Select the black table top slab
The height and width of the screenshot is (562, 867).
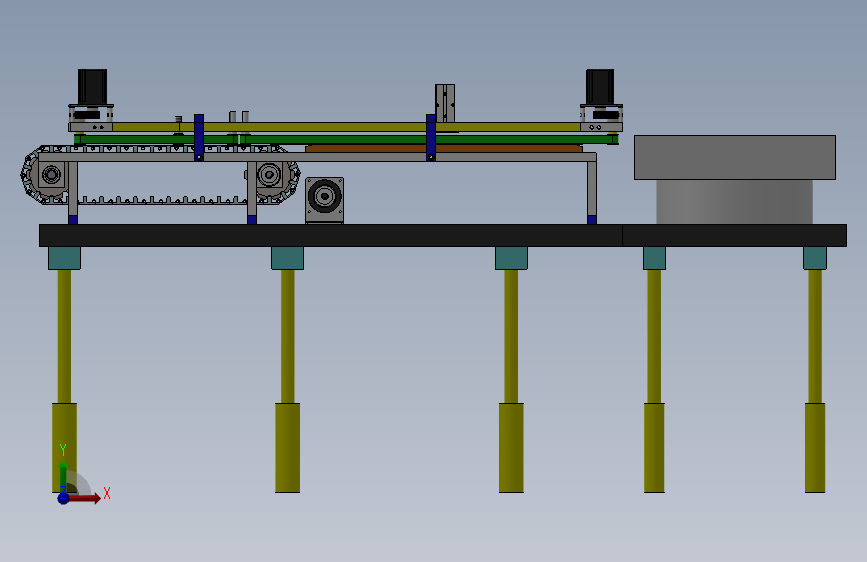tap(442, 236)
